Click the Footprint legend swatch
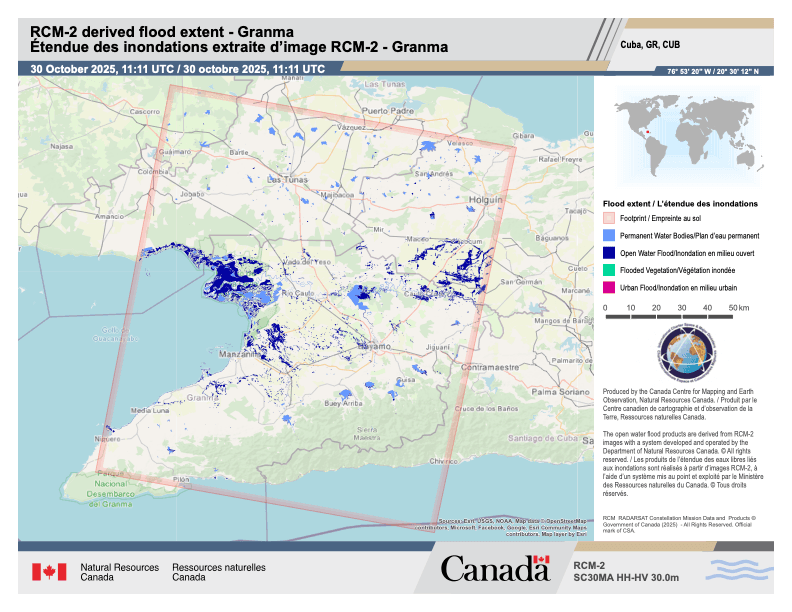The image size is (792, 612). click(x=609, y=217)
